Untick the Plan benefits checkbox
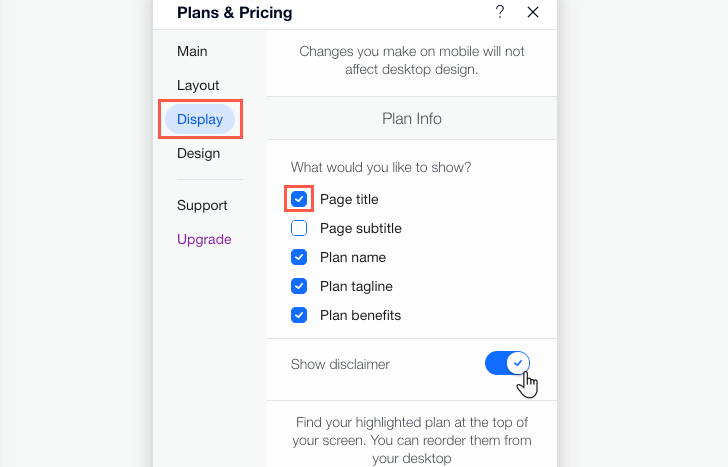Viewport: 728px width, 467px height. click(x=299, y=315)
